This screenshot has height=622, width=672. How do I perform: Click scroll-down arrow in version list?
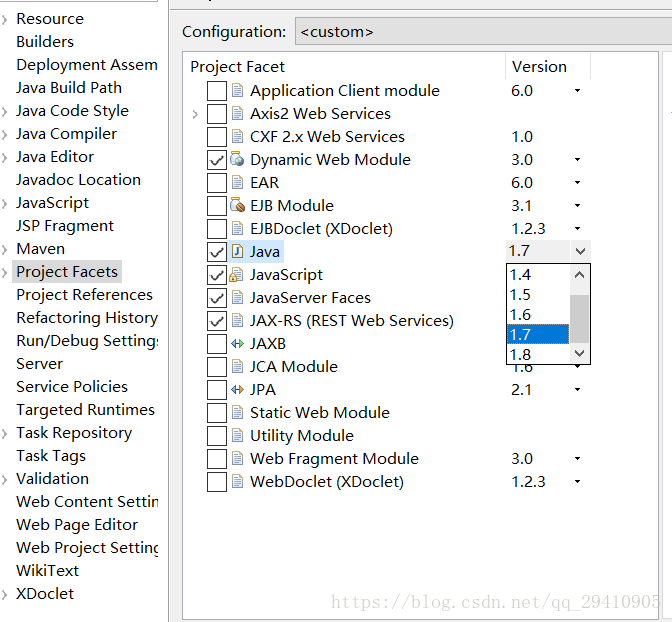coord(579,354)
